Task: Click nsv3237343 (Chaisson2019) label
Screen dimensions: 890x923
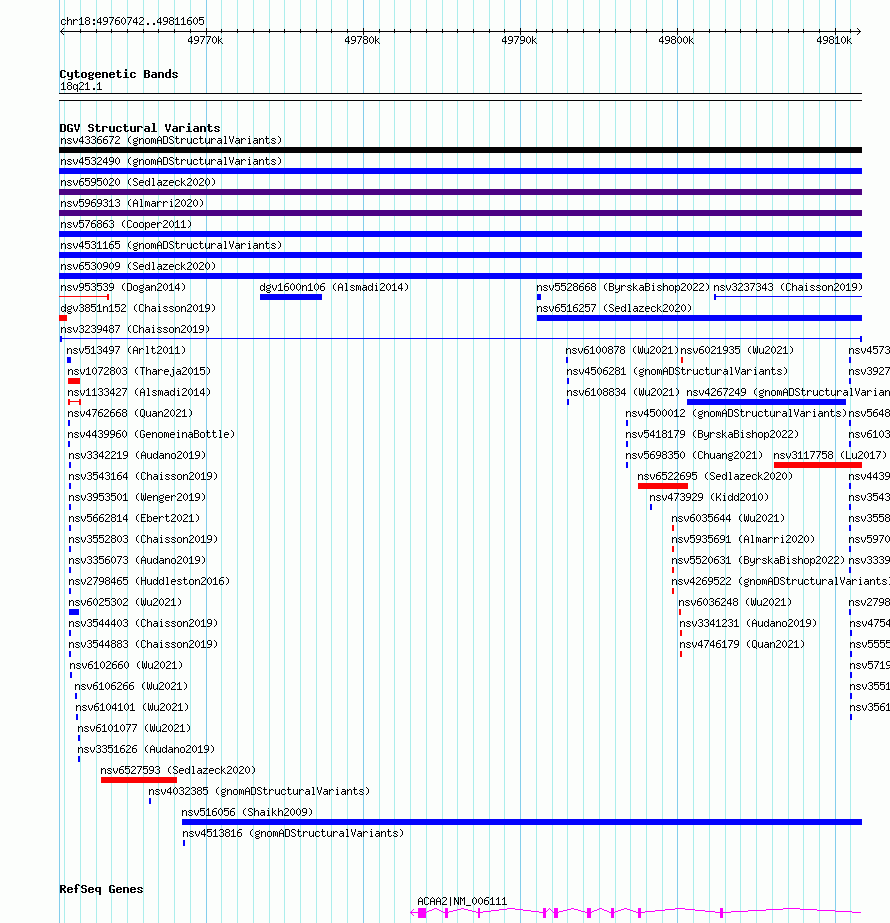Action: (x=788, y=287)
